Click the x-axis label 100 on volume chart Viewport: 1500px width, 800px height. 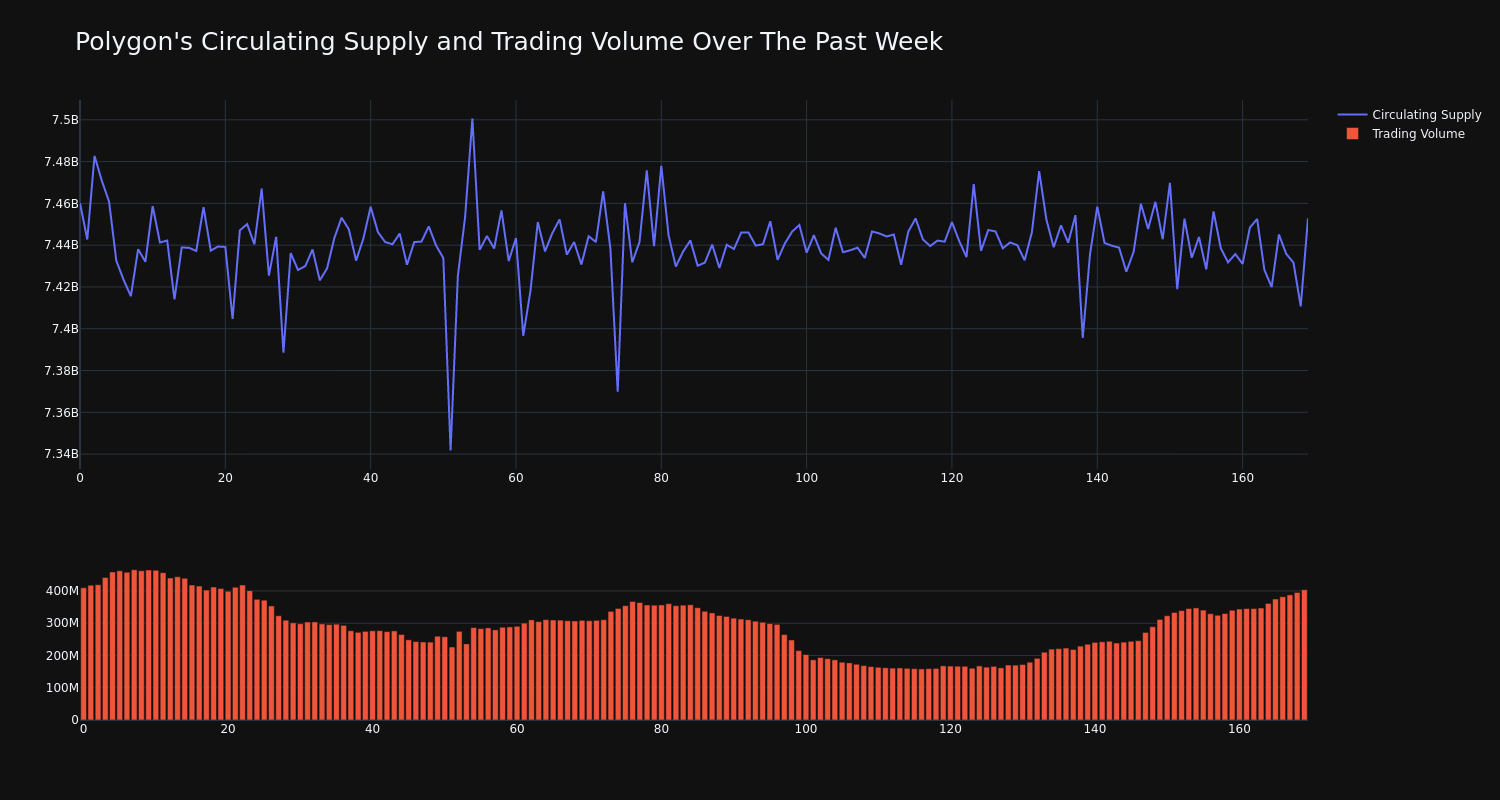point(806,729)
